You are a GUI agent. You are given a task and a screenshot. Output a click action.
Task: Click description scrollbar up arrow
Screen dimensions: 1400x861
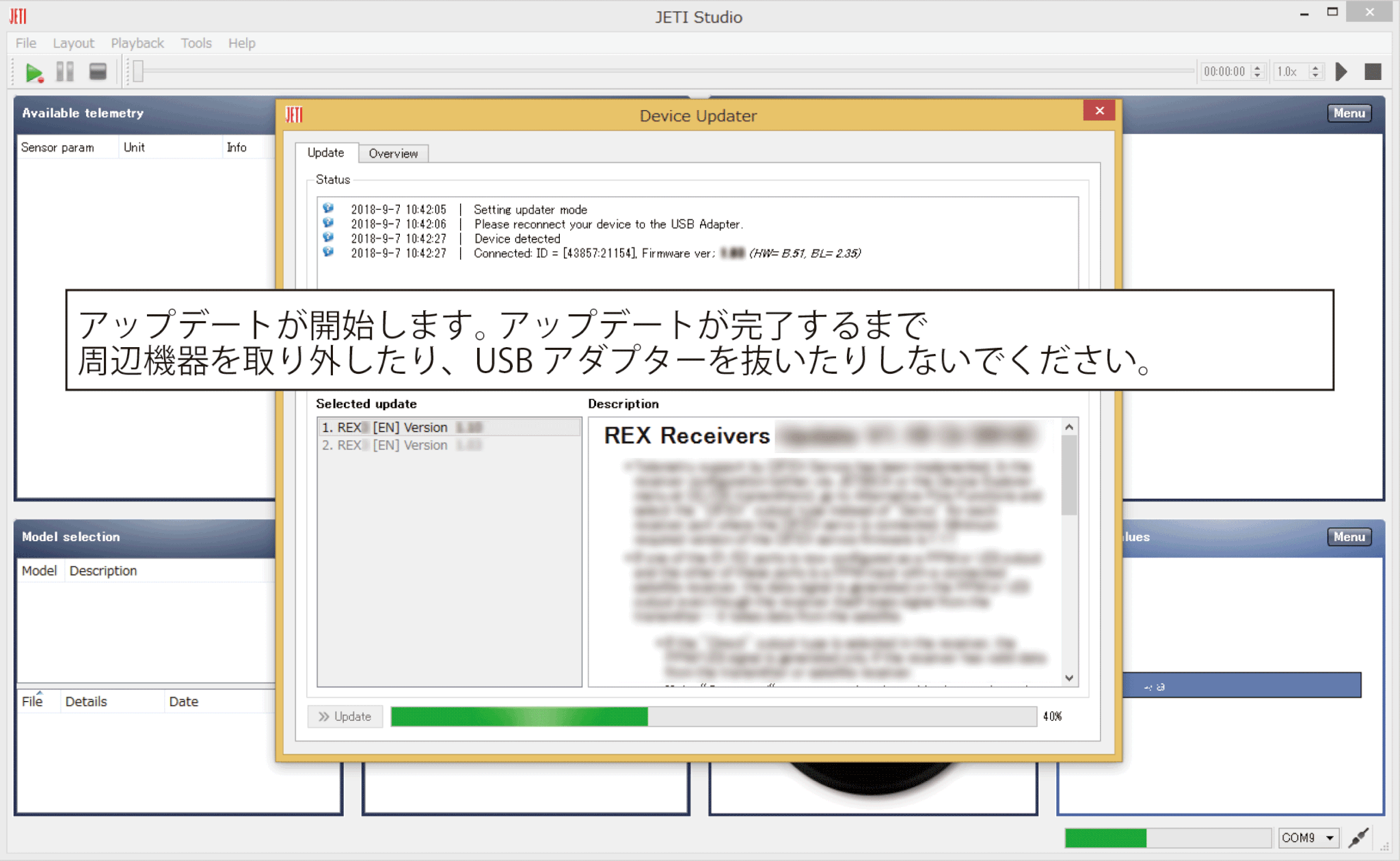pyautogui.click(x=1069, y=426)
